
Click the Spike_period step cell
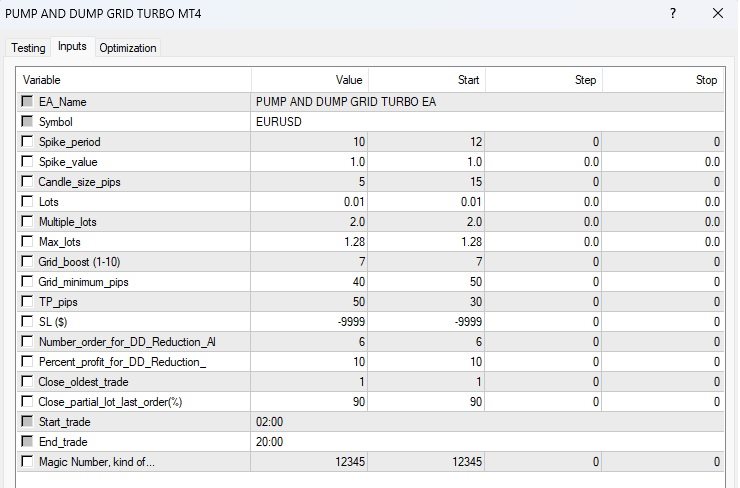pos(543,142)
